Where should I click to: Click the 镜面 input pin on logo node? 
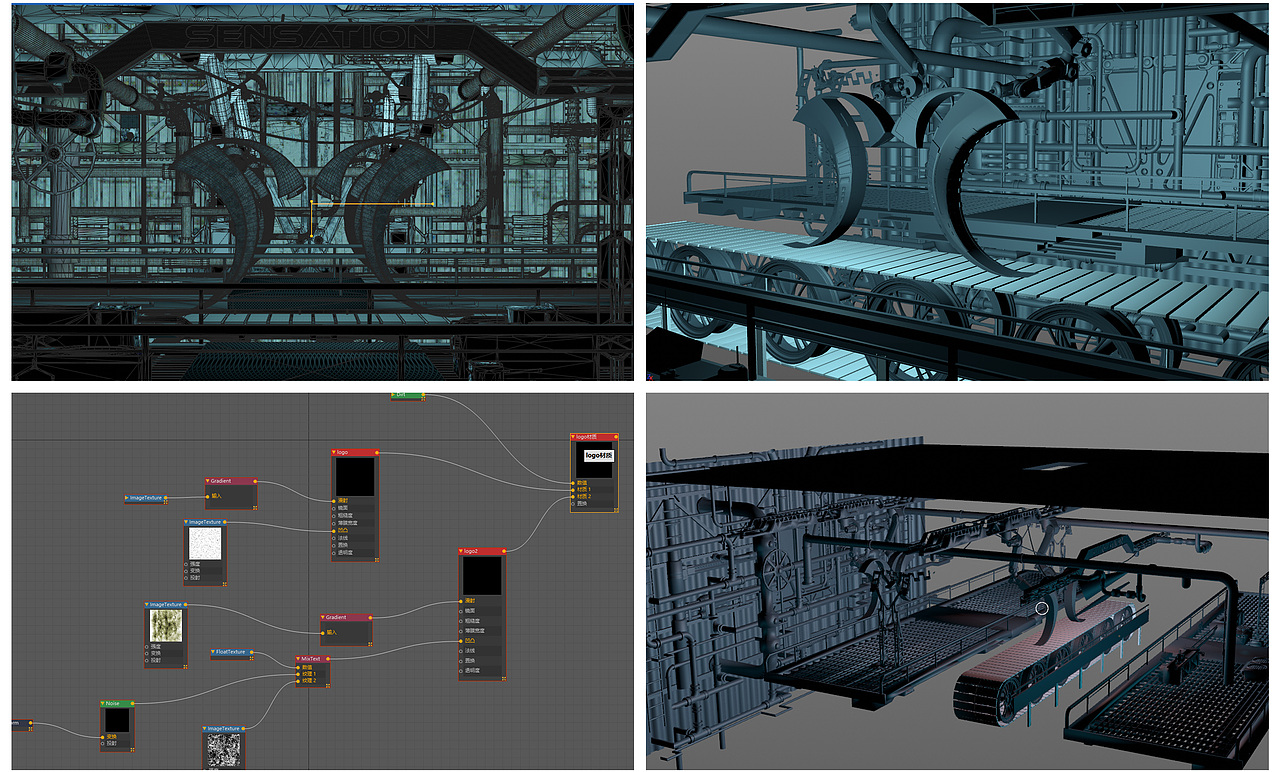334,508
